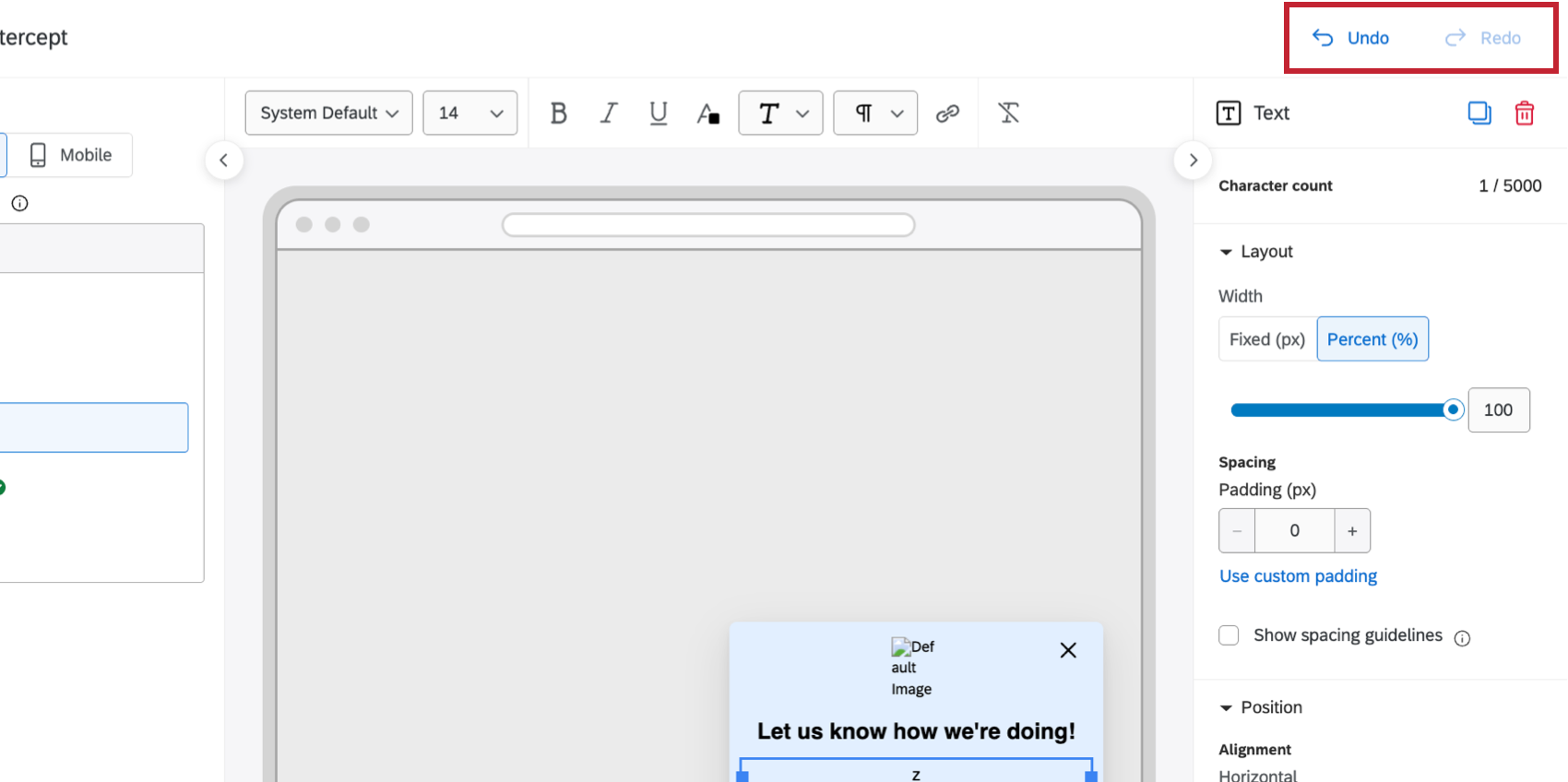Select the highlighted item in left panel

click(x=92, y=427)
